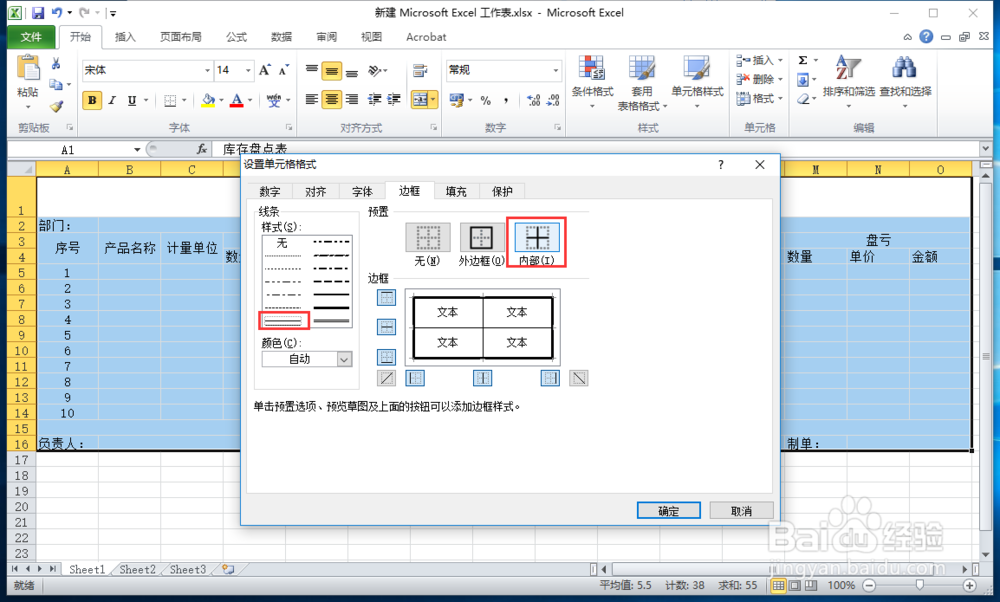The height and width of the screenshot is (602, 1000).
Task: Toggle the inside horizontal border button
Action: pos(386,327)
